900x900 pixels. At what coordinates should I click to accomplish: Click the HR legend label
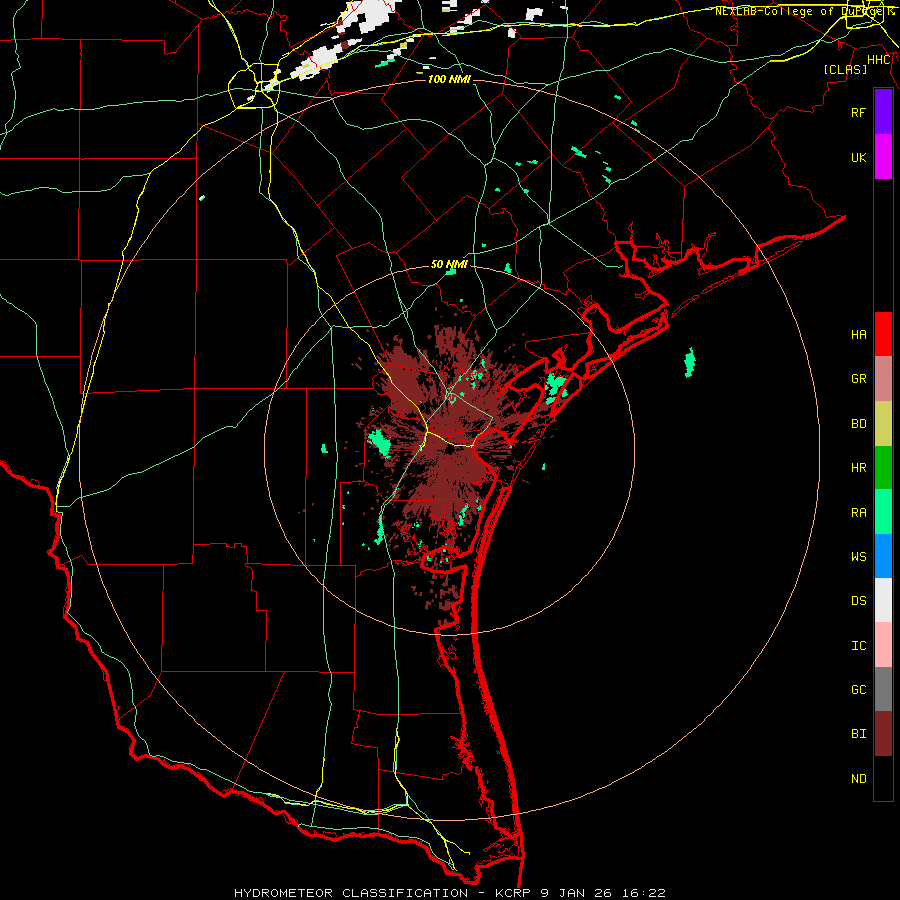click(858, 468)
